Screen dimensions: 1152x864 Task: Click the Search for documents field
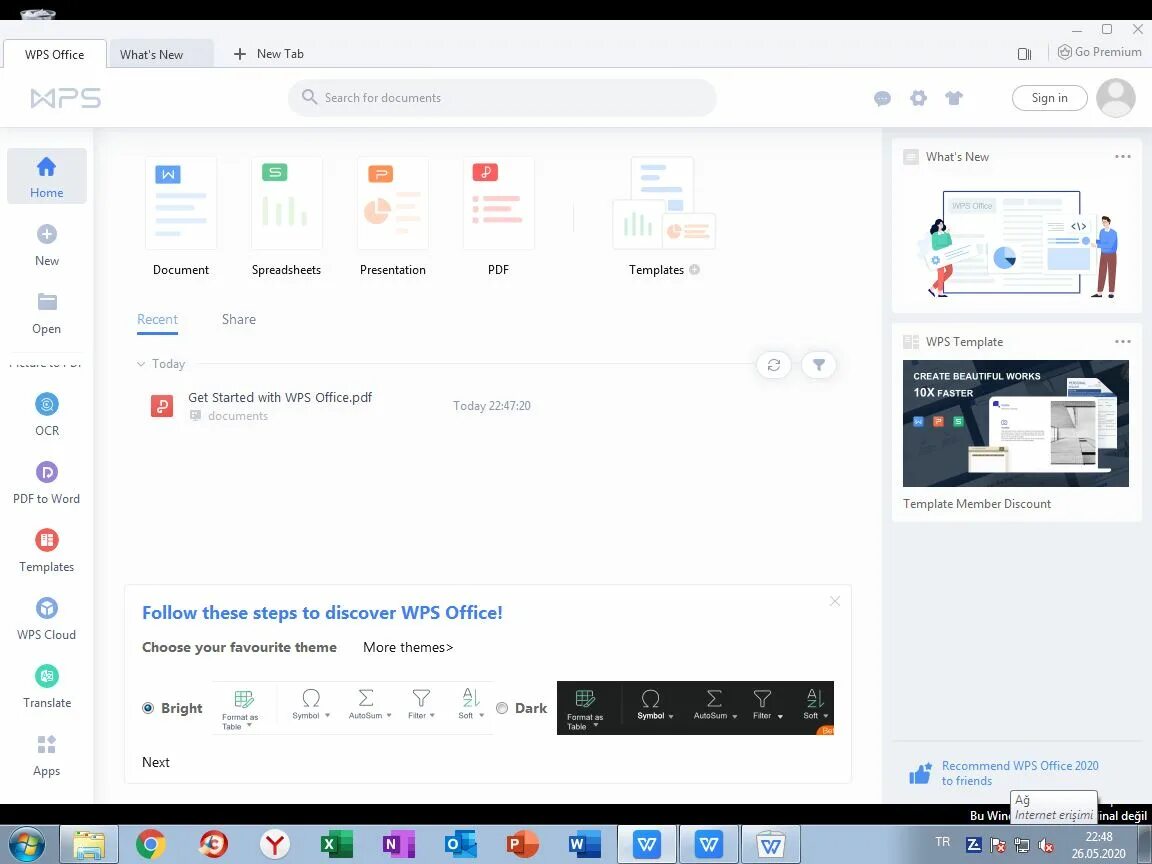point(502,98)
